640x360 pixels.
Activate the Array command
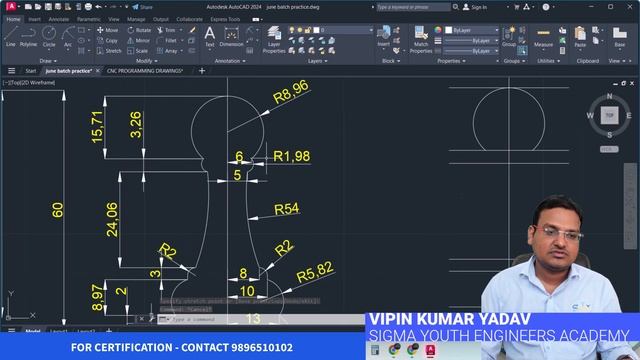pyautogui.click(x=167, y=51)
